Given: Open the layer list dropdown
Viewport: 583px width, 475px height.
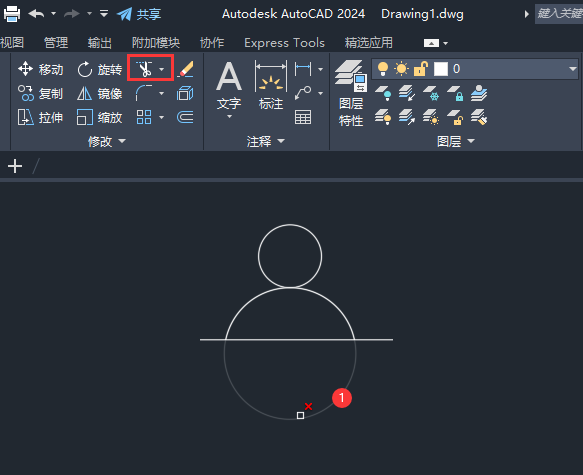Looking at the screenshot, I should click(x=573, y=69).
